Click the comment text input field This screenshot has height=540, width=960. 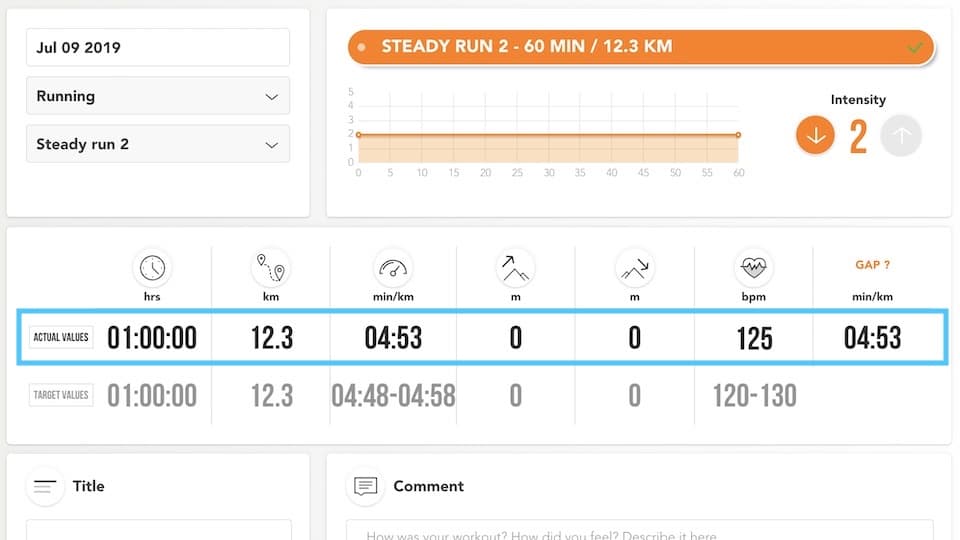(640, 530)
